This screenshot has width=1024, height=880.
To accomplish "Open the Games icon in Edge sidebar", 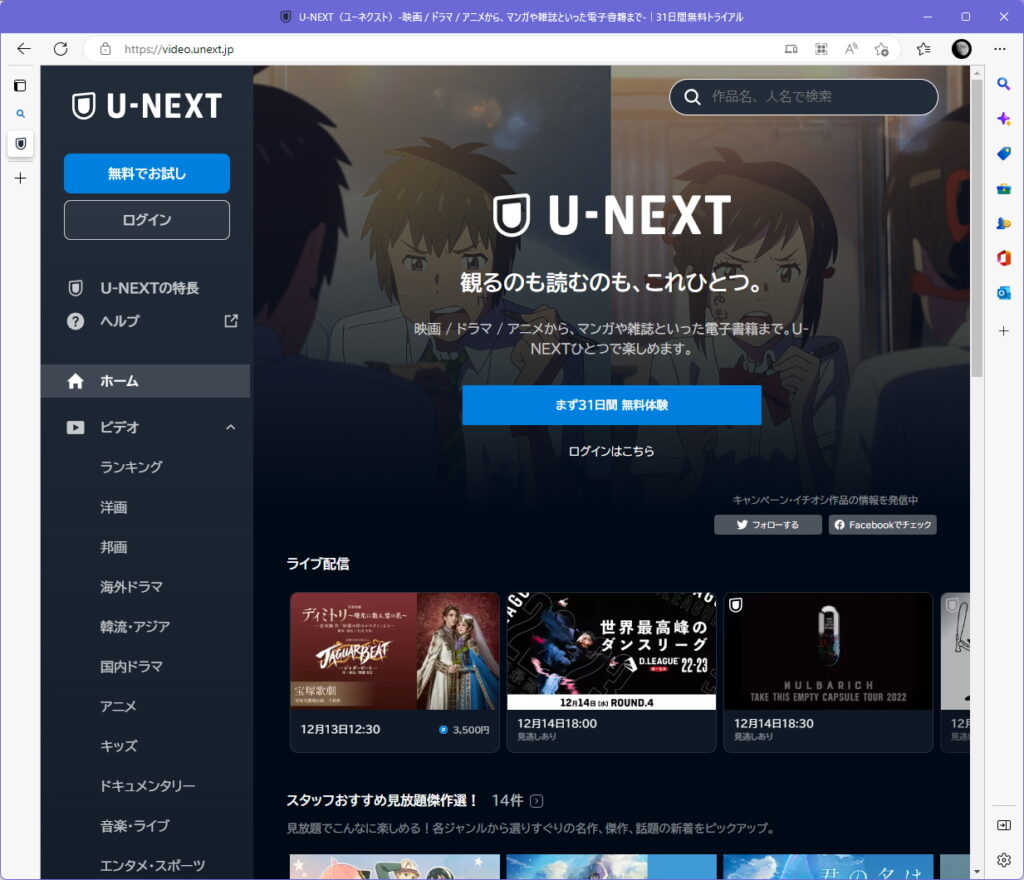I will [1004, 223].
